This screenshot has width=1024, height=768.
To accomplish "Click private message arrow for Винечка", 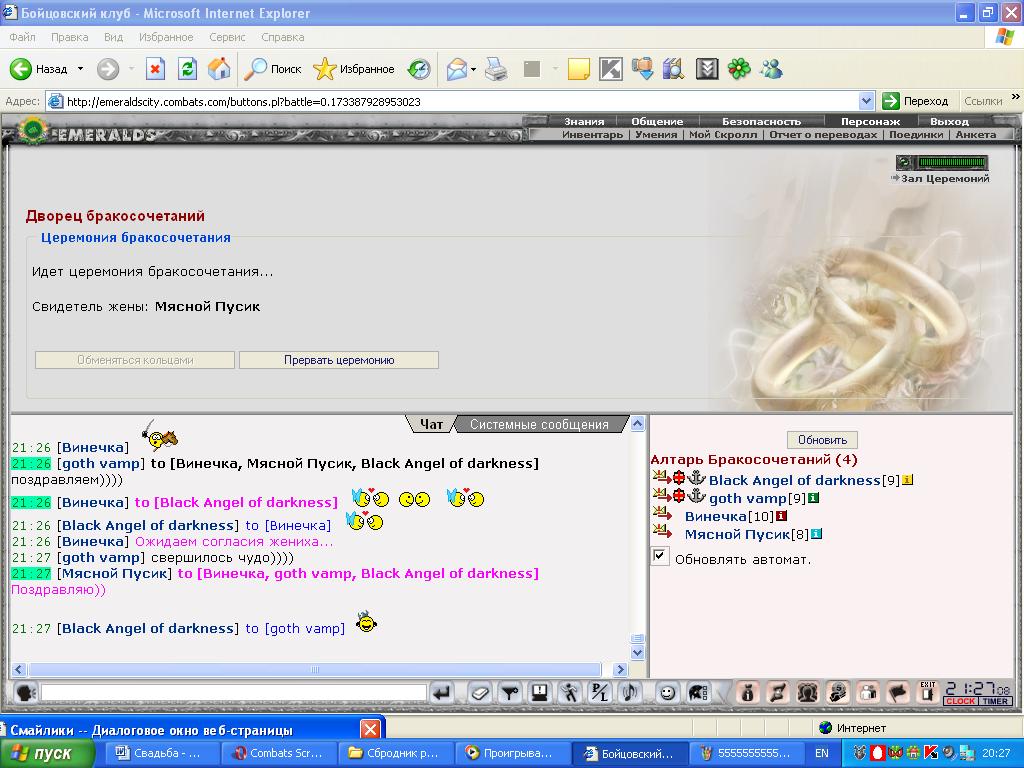I will click(x=662, y=515).
